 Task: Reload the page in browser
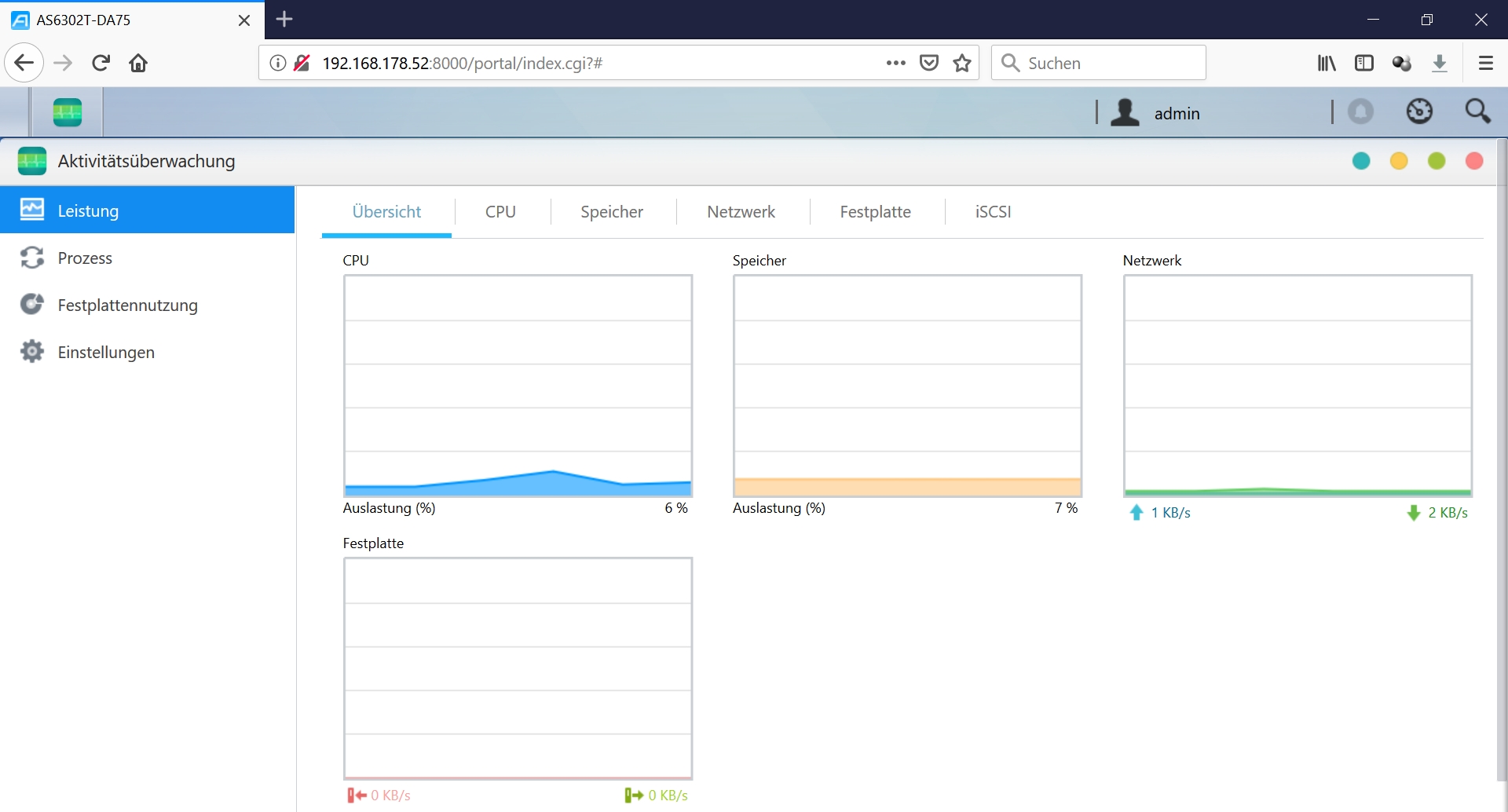coord(101,63)
